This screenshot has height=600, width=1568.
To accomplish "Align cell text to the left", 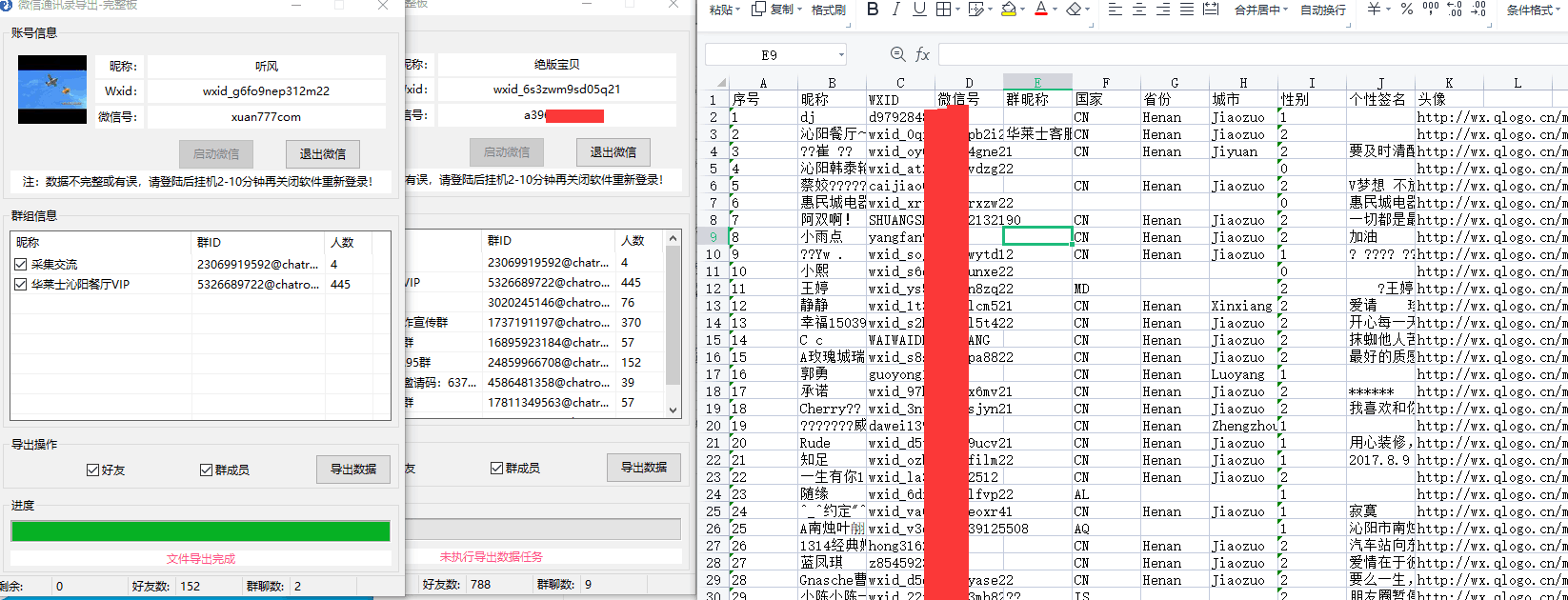I will [x=1115, y=9].
